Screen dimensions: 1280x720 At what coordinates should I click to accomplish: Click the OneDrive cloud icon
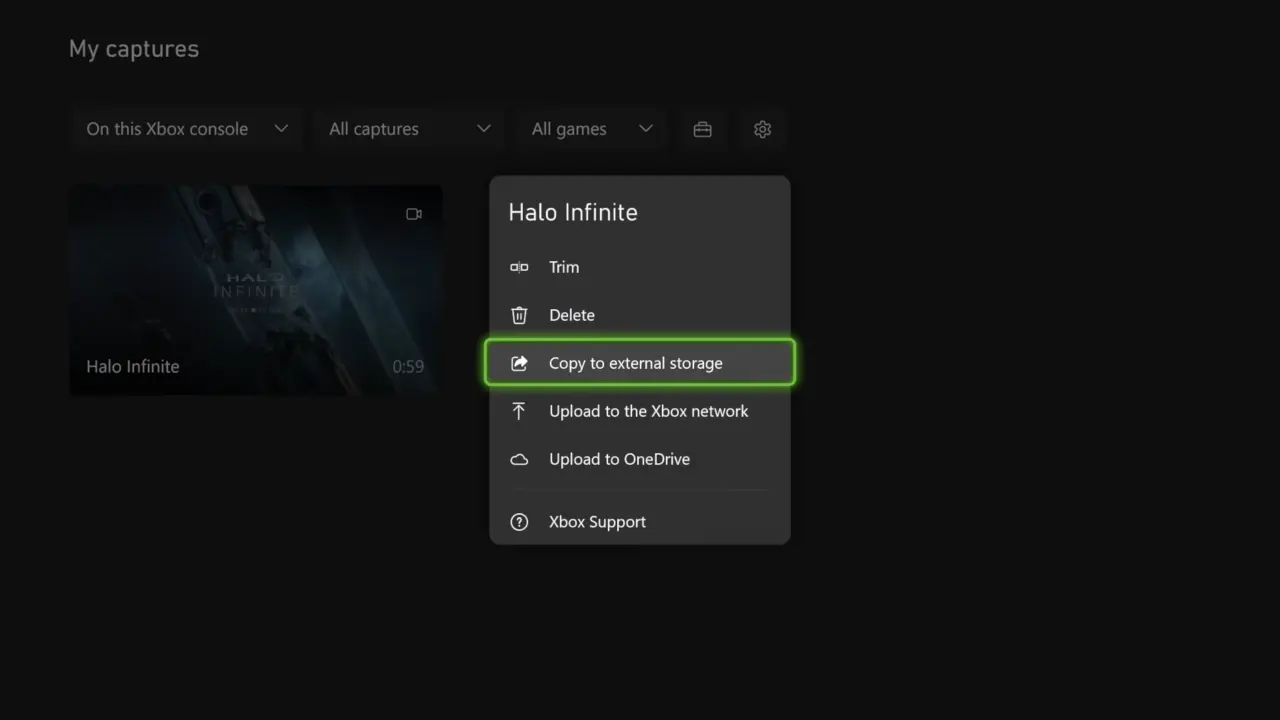519,459
